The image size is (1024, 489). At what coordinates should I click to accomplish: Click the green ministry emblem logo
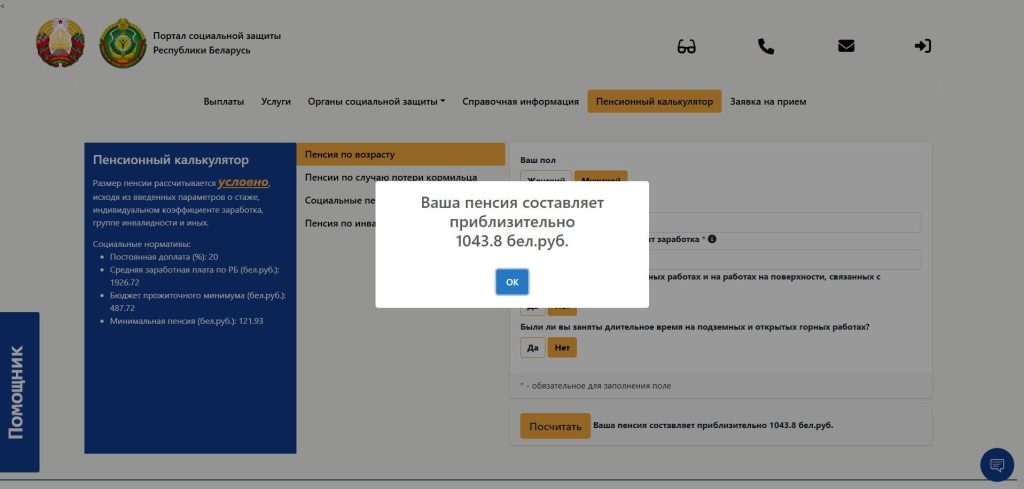(x=122, y=43)
